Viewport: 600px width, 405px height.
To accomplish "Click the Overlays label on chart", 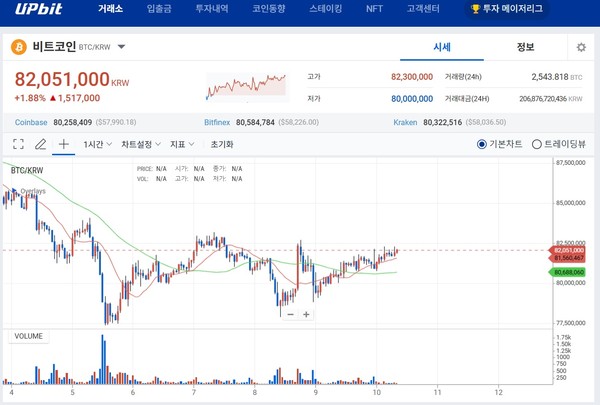I will click(33, 190).
